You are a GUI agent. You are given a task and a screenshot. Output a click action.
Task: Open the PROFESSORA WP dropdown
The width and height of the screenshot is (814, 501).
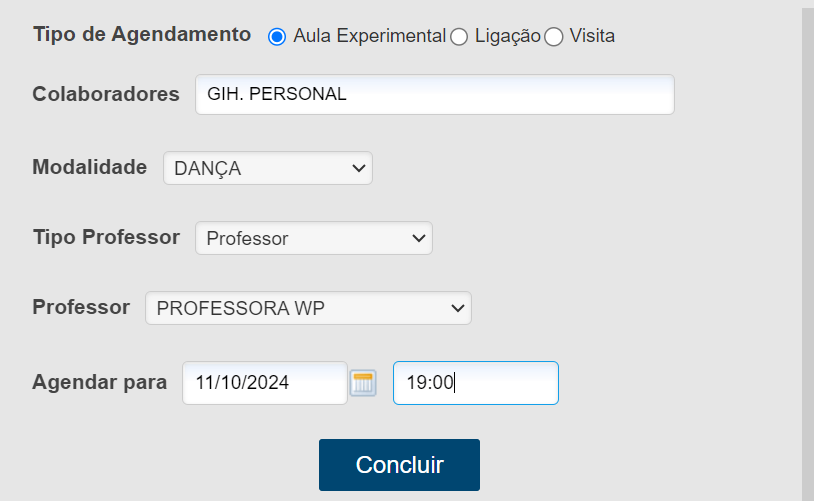(x=308, y=308)
